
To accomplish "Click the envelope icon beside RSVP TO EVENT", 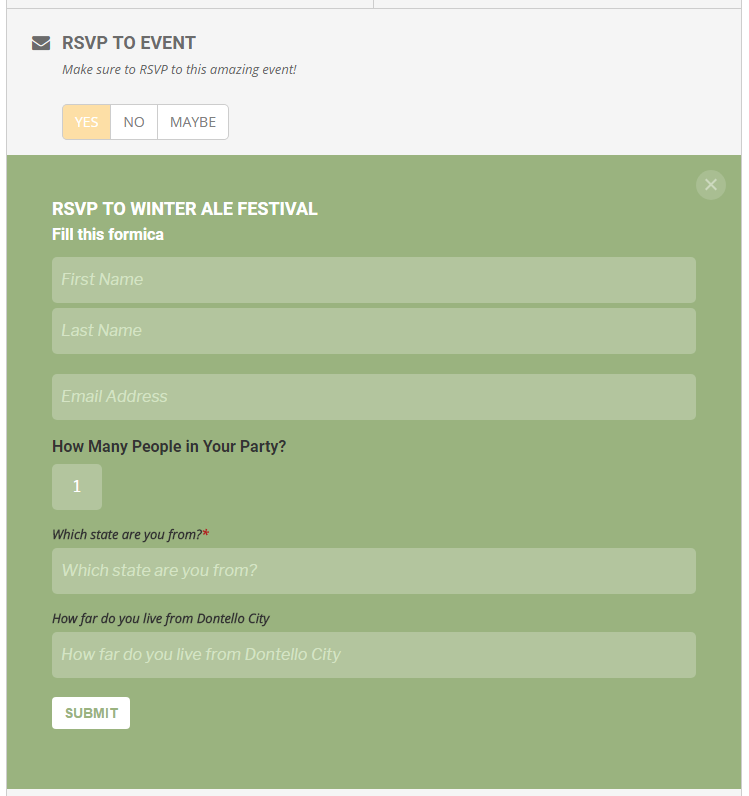I will click(x=41, y=43).
